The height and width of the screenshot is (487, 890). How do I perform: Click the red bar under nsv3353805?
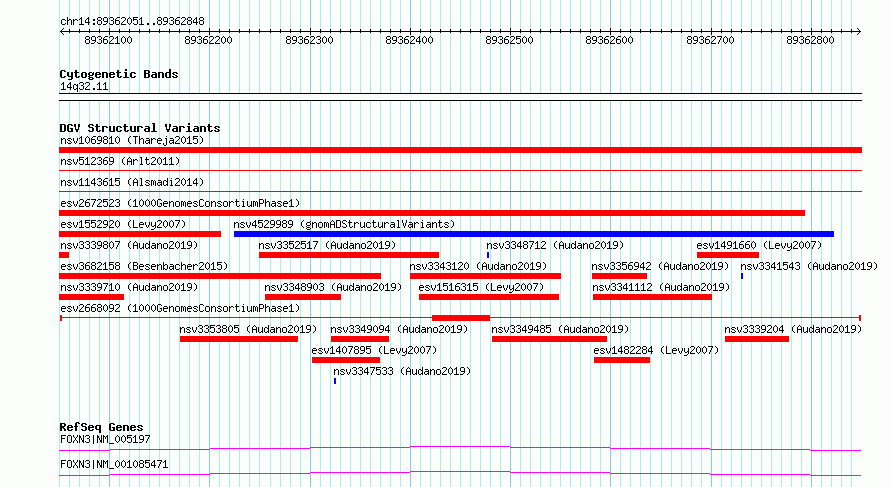pyautogui.click(x=239, y=339)
